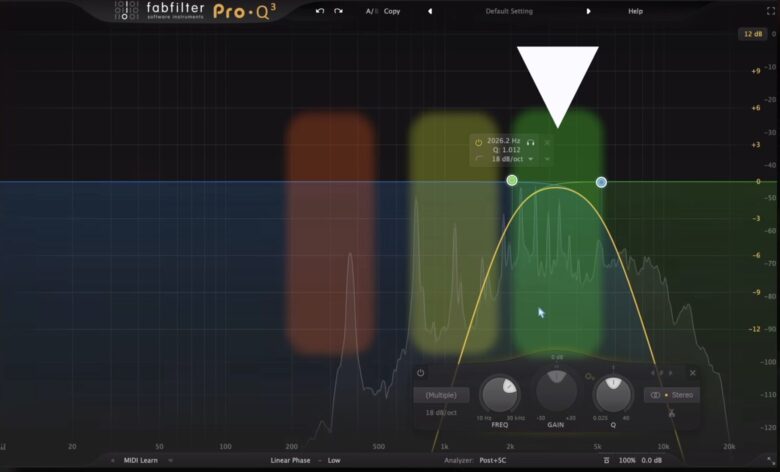Solo the band with headphones icon
Image resolution: width=780 pixels, height=472 pixels.
[531, 143]
